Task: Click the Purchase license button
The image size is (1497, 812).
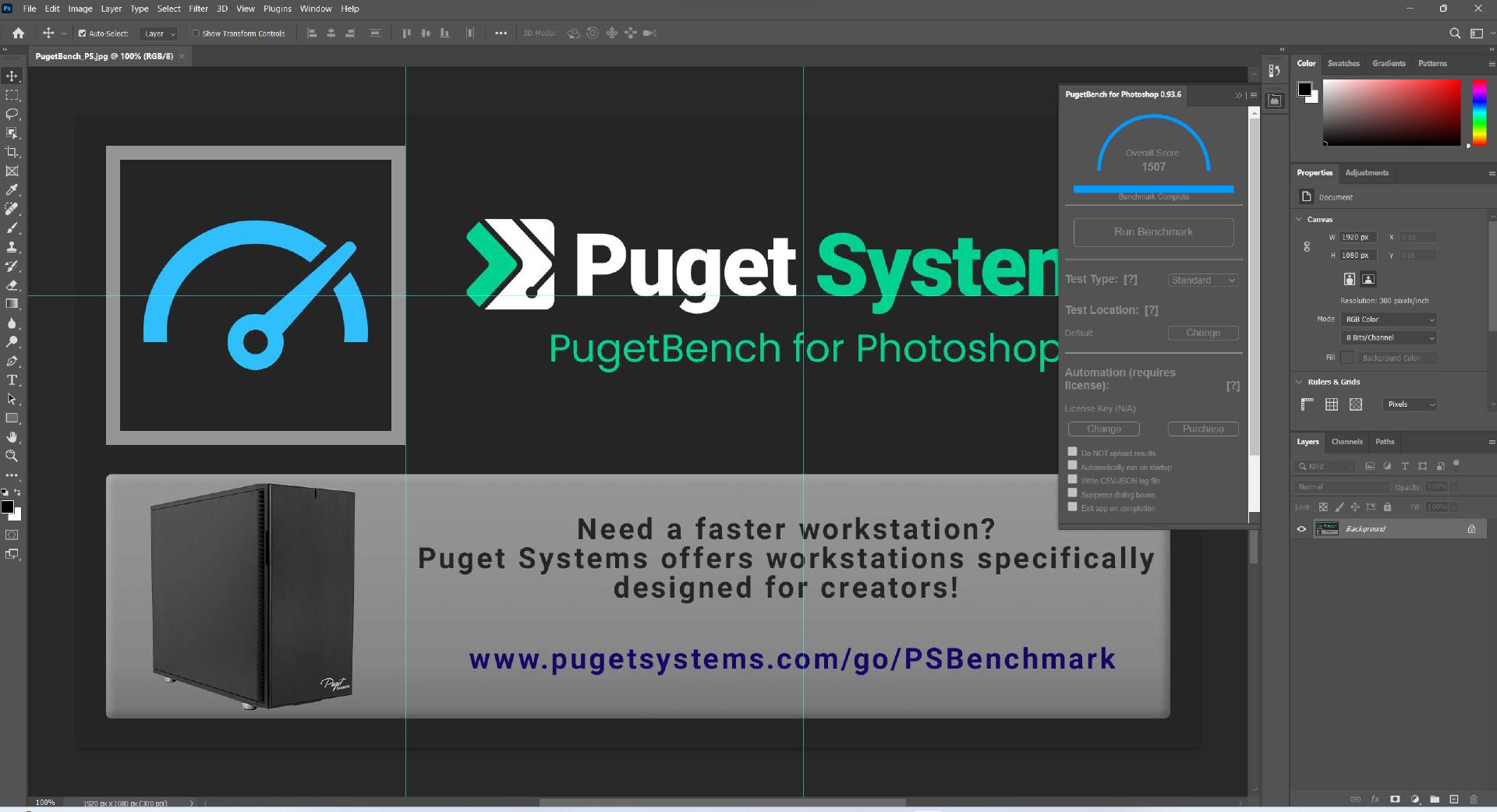Action: click(1203, 429)
